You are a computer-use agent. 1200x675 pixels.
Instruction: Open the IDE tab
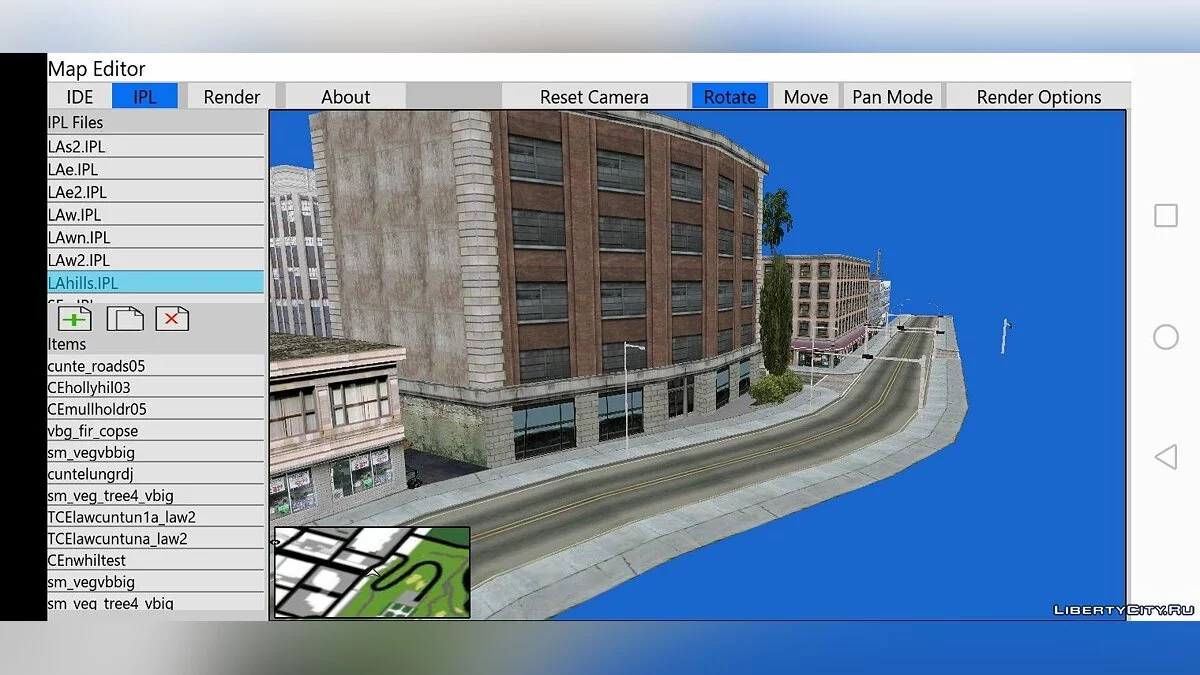tap(80, 97)
